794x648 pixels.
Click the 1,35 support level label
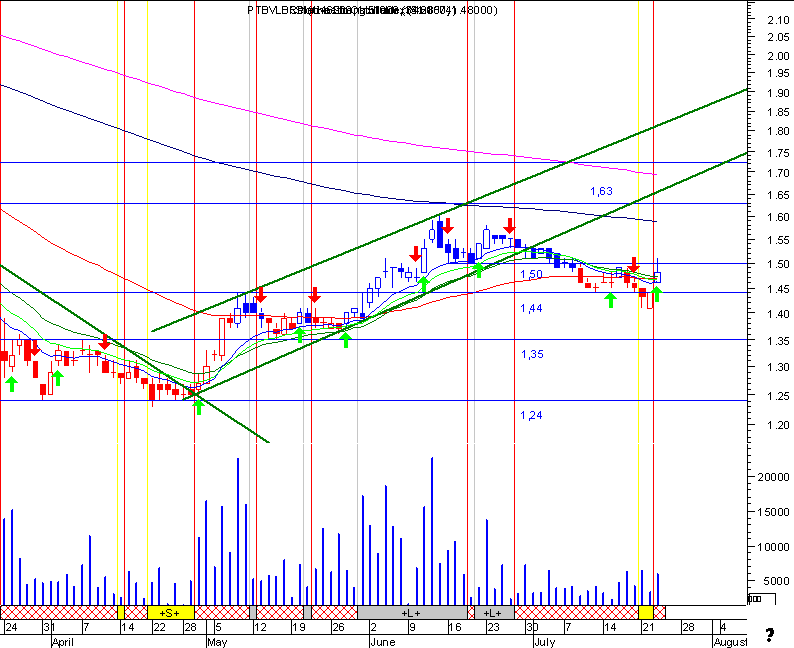(532, 354)
